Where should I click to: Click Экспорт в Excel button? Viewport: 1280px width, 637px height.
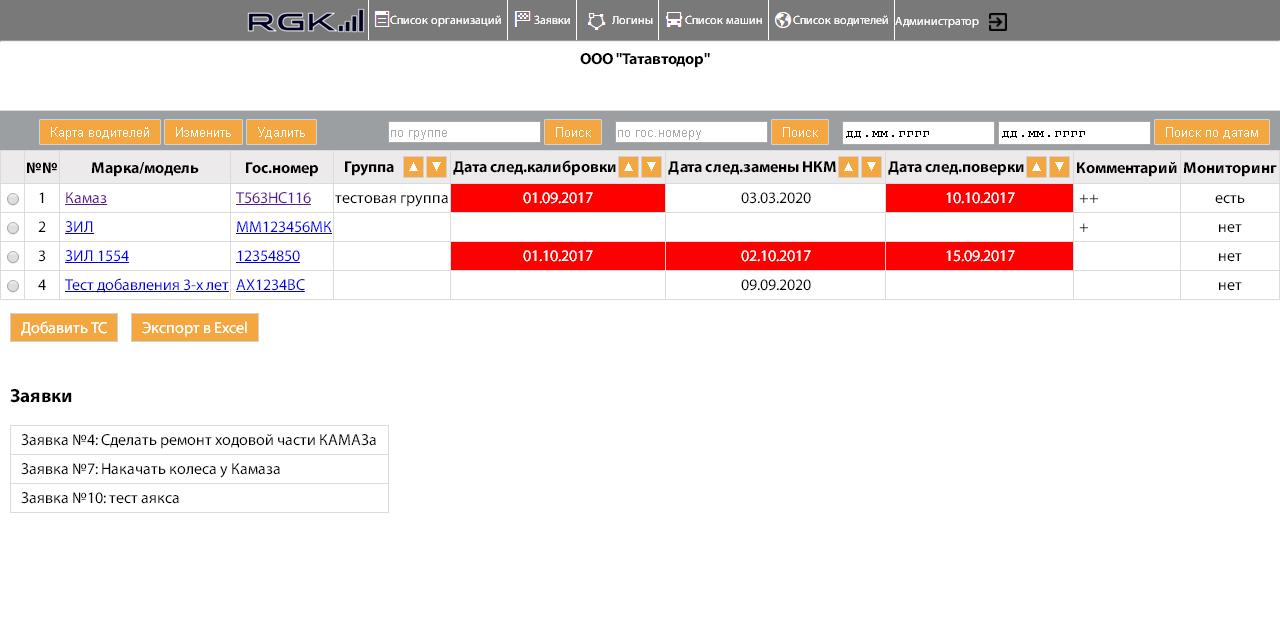point(195,328)
